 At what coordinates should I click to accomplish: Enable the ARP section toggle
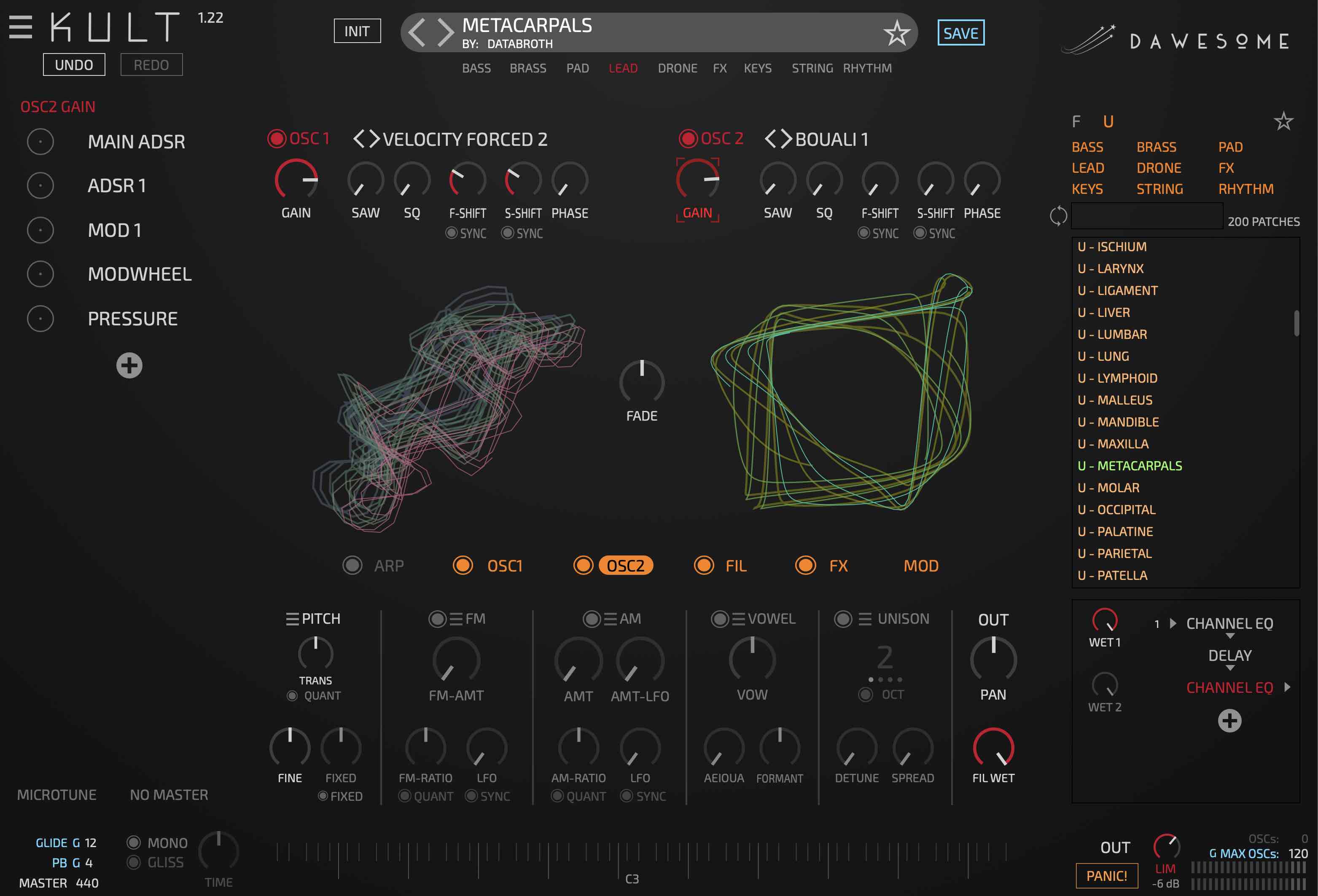352,566
